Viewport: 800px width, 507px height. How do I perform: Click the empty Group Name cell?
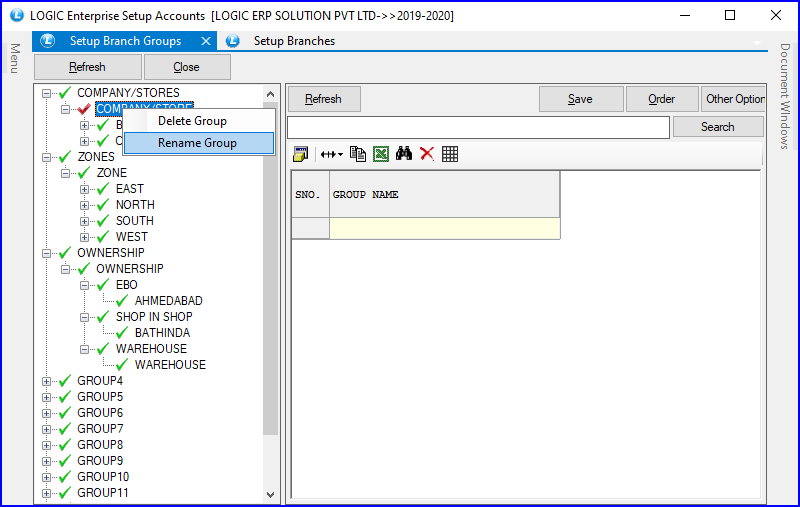[x=444, y=228]
